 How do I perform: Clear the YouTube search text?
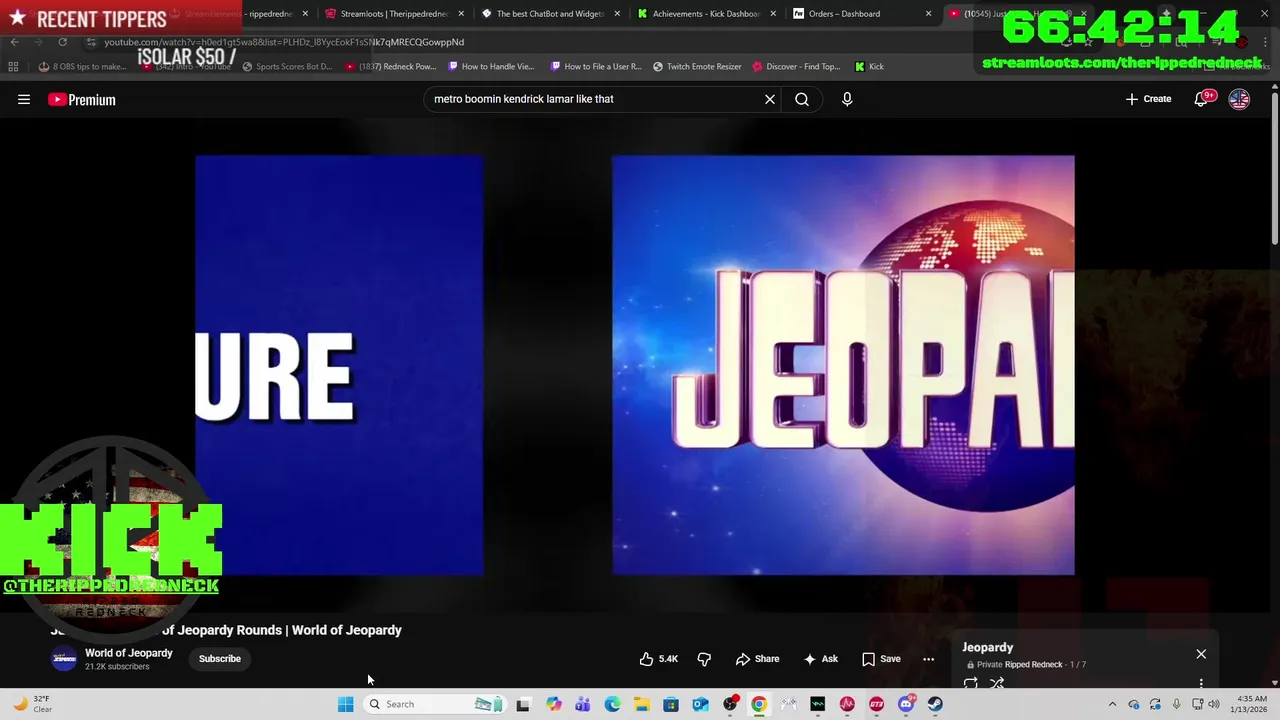pos(770,99)
